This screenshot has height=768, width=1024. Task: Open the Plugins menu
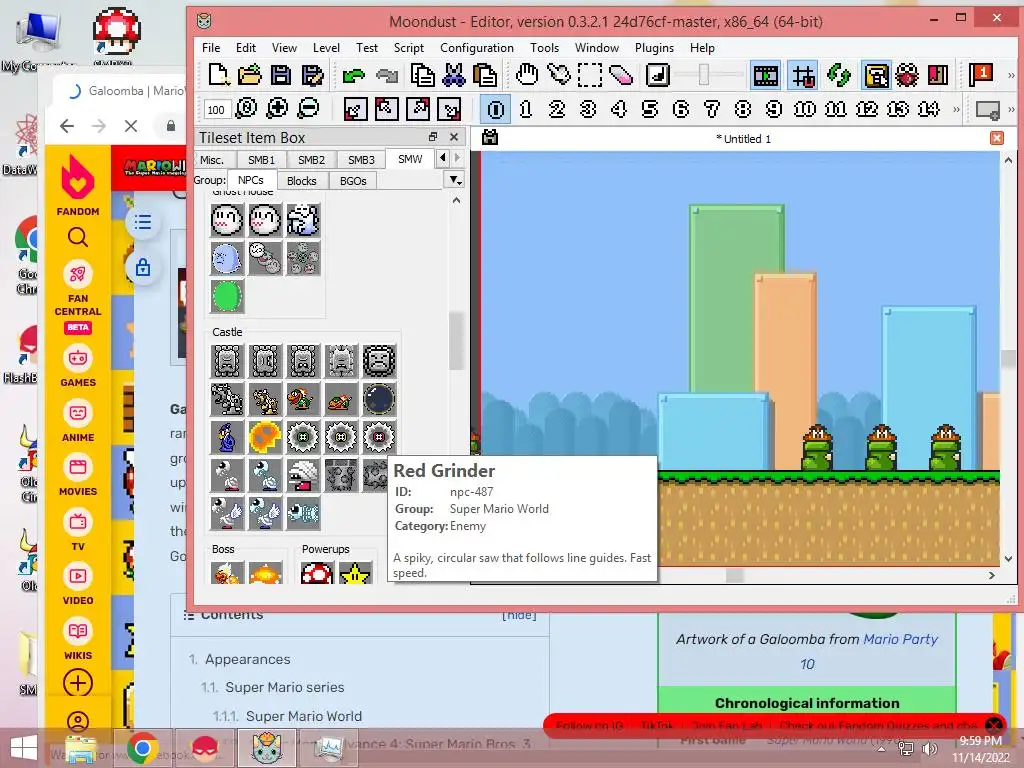tap(654, 48)
